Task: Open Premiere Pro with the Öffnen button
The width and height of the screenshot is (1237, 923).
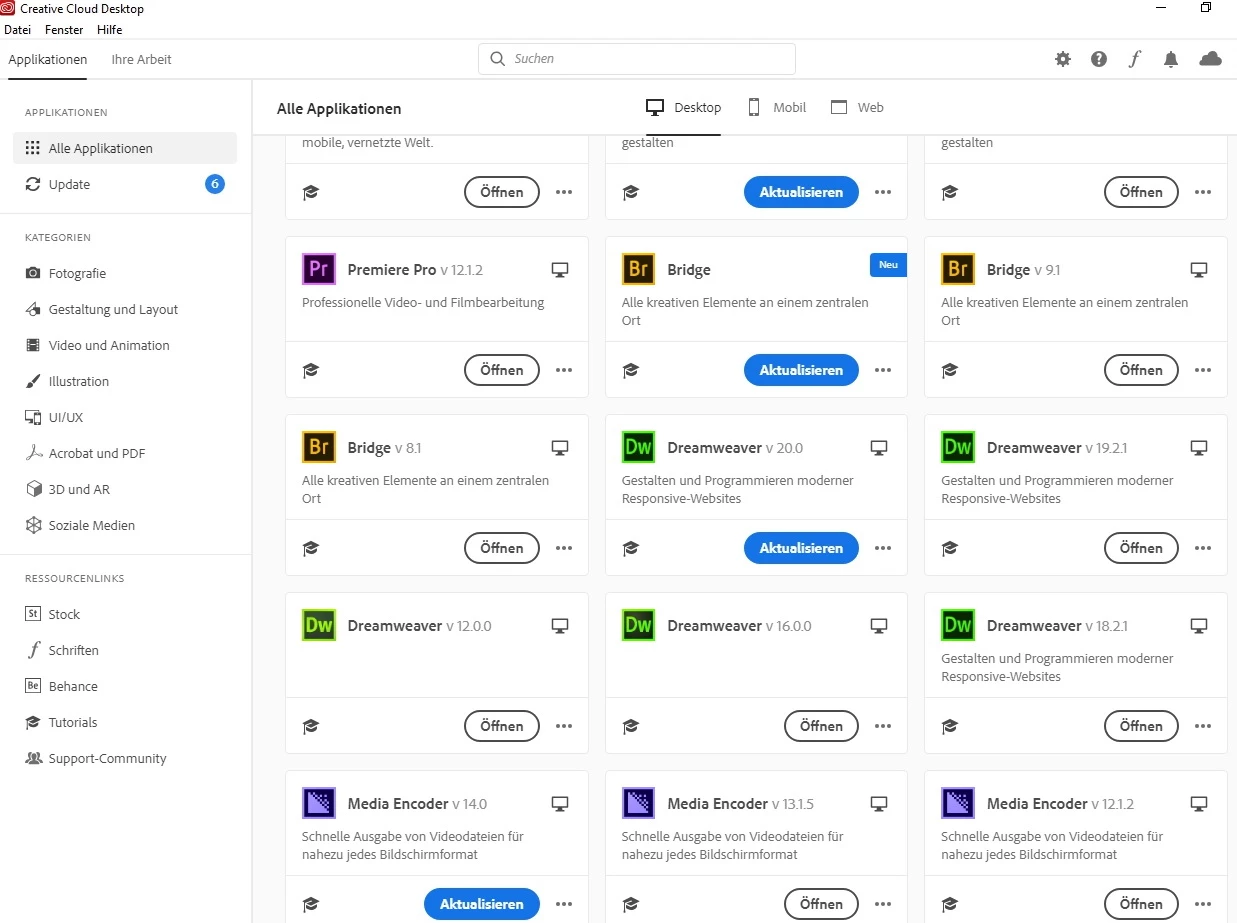Action: [502, 370]
